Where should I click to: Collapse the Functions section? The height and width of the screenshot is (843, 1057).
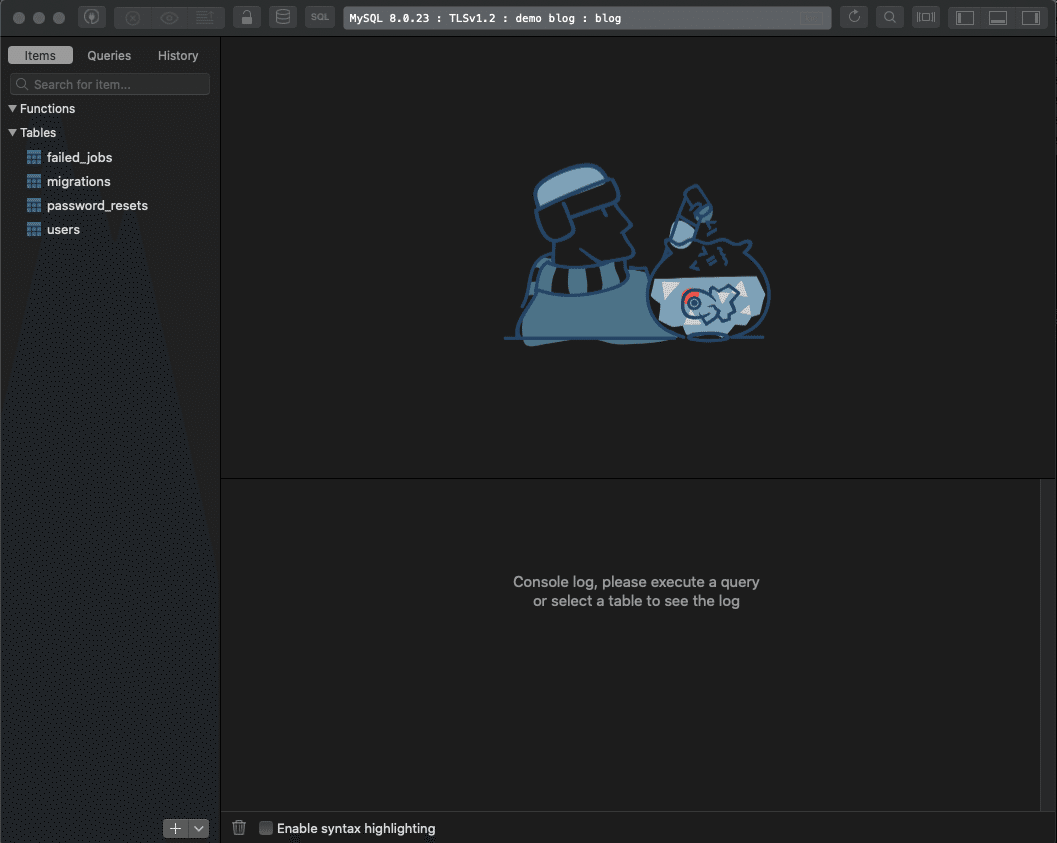tap(12, 108)
